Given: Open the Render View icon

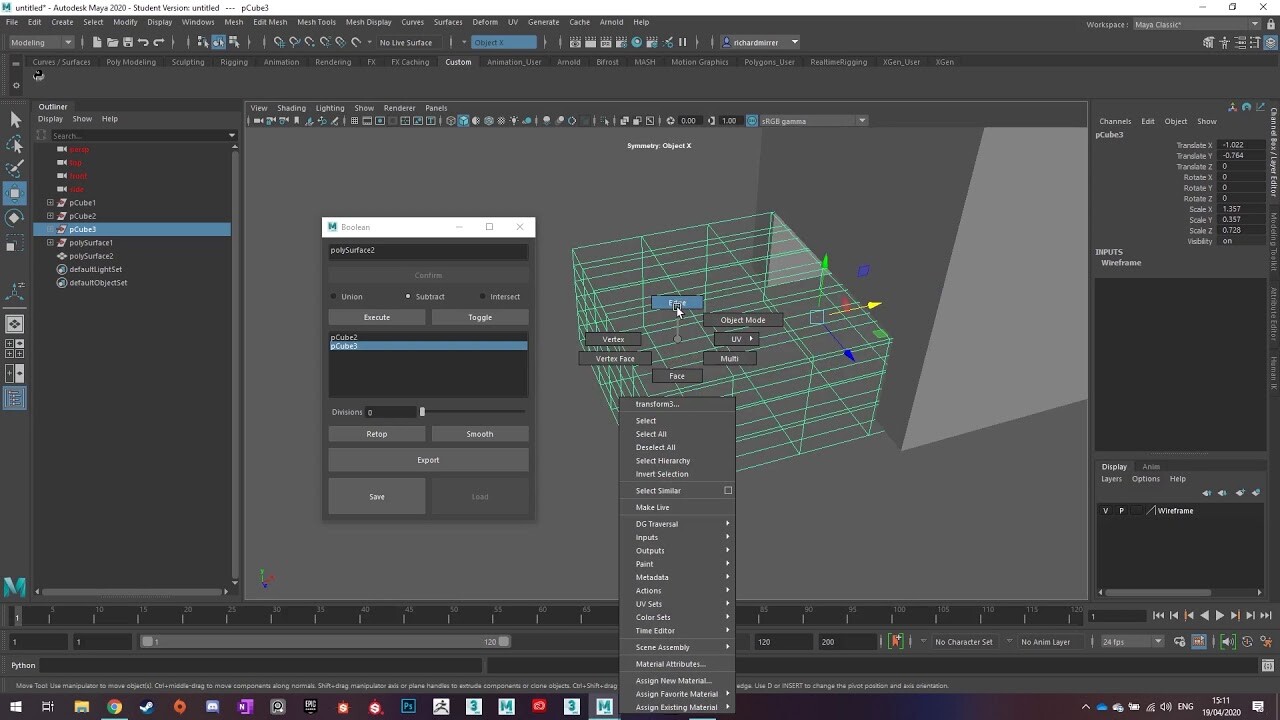Looking at the screenshot, I should point(575,42).
